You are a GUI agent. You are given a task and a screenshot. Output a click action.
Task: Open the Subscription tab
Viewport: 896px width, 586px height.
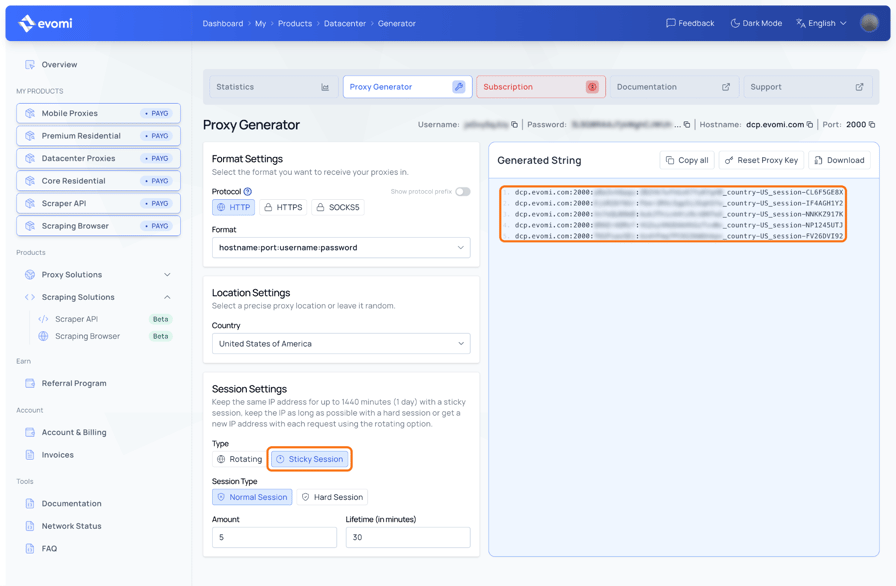(x=541, y=87)
